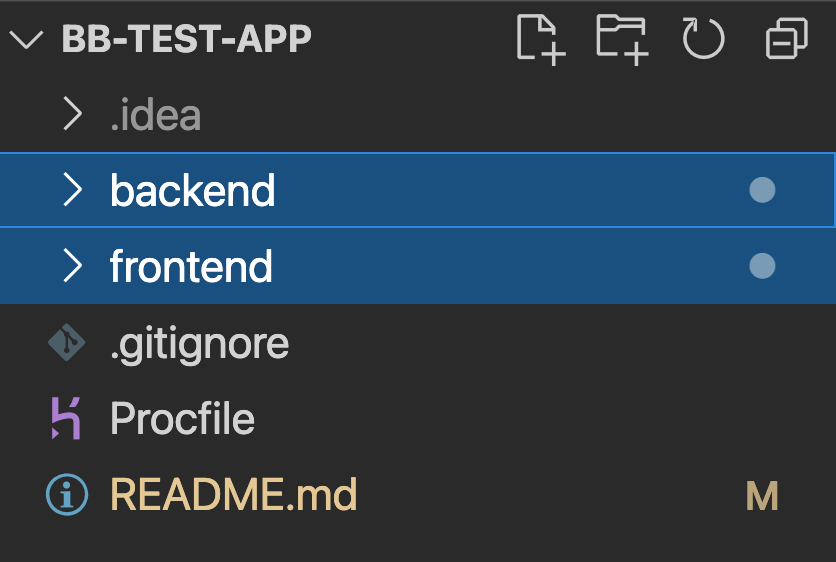
Task: Open the Procfile file
Action: [x=182, y=419]
